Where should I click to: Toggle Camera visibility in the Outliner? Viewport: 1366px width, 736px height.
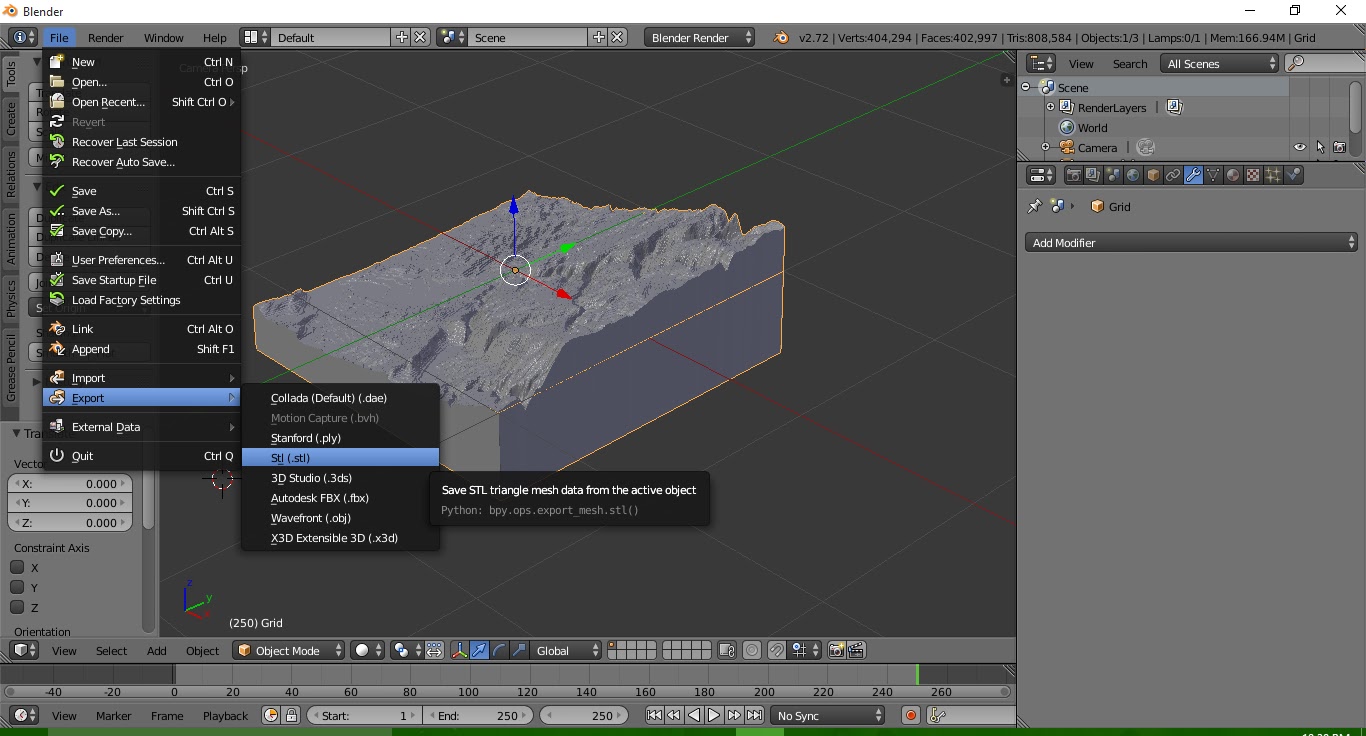[x=1299, y=147]
